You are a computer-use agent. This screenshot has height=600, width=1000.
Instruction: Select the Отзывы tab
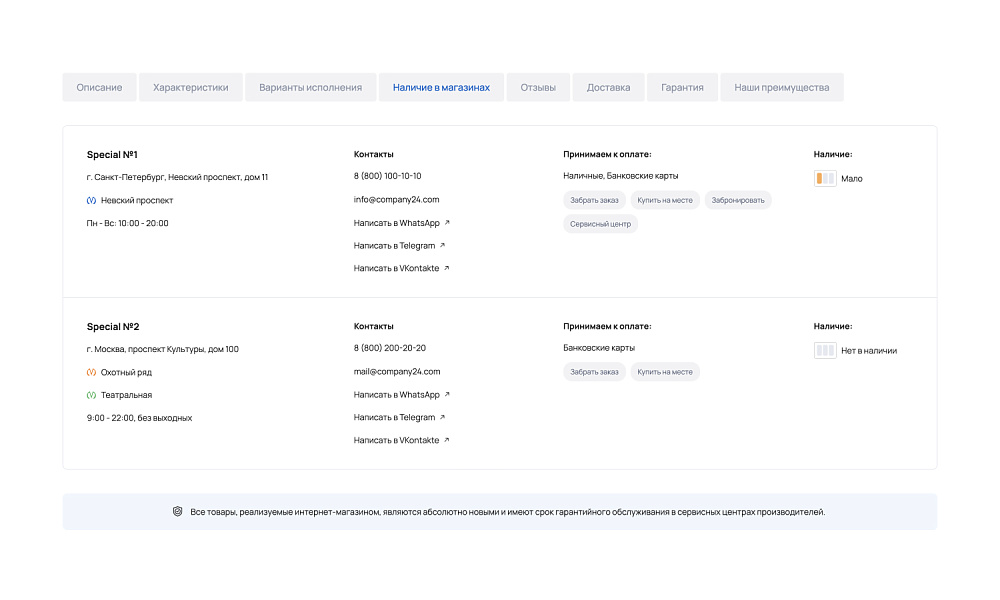click(538, 88)
